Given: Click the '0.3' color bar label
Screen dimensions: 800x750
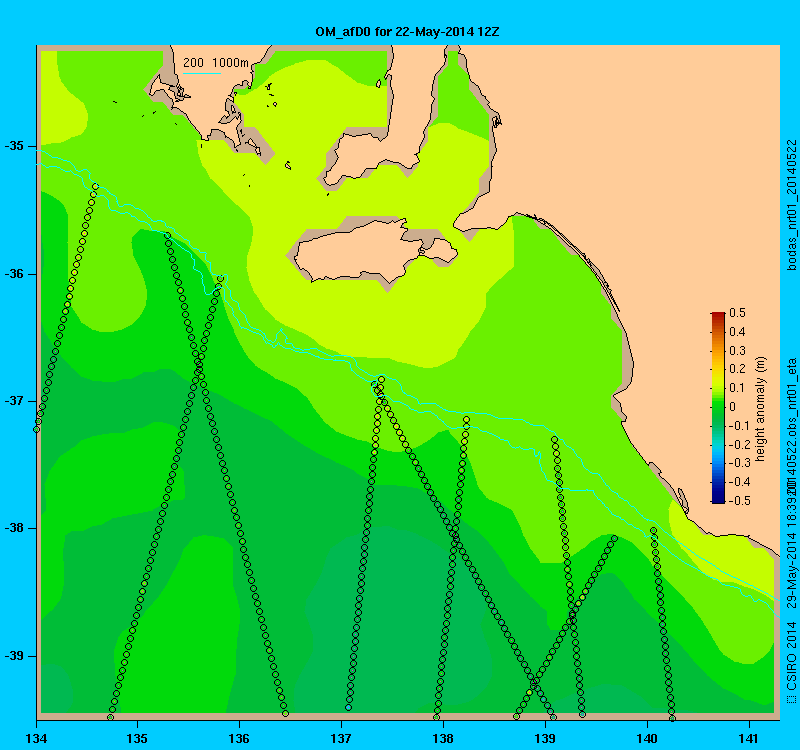Looking at the screenshot, I should (737, 351).
